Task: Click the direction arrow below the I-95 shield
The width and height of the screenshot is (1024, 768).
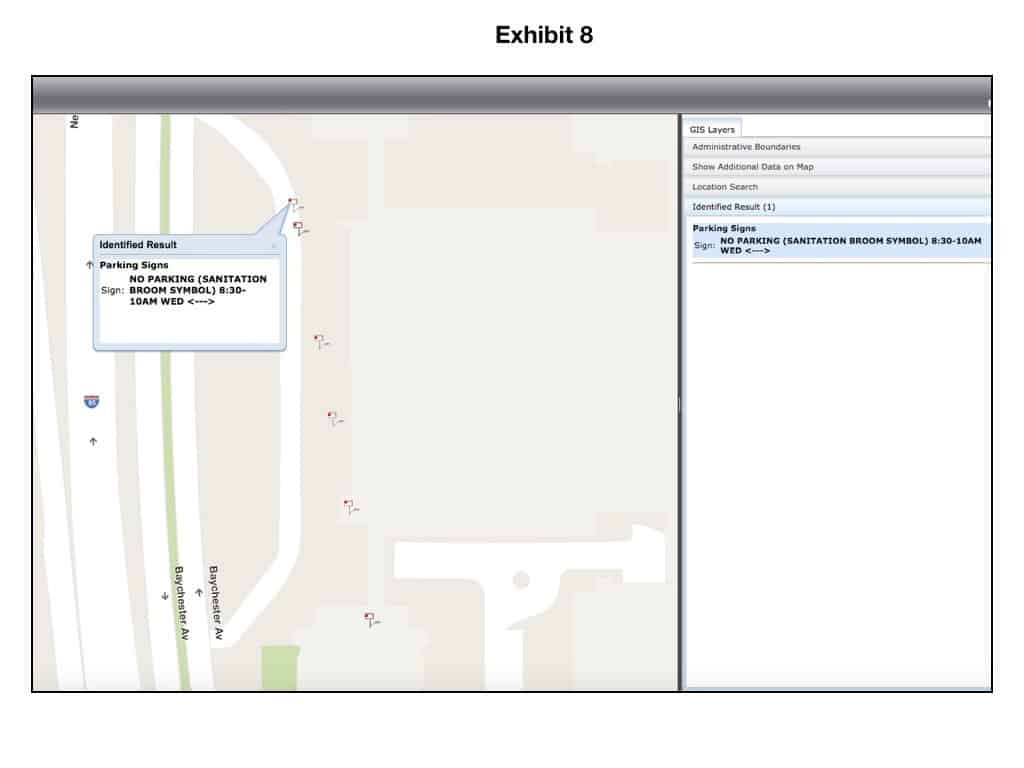Action: tap(93, 441)
